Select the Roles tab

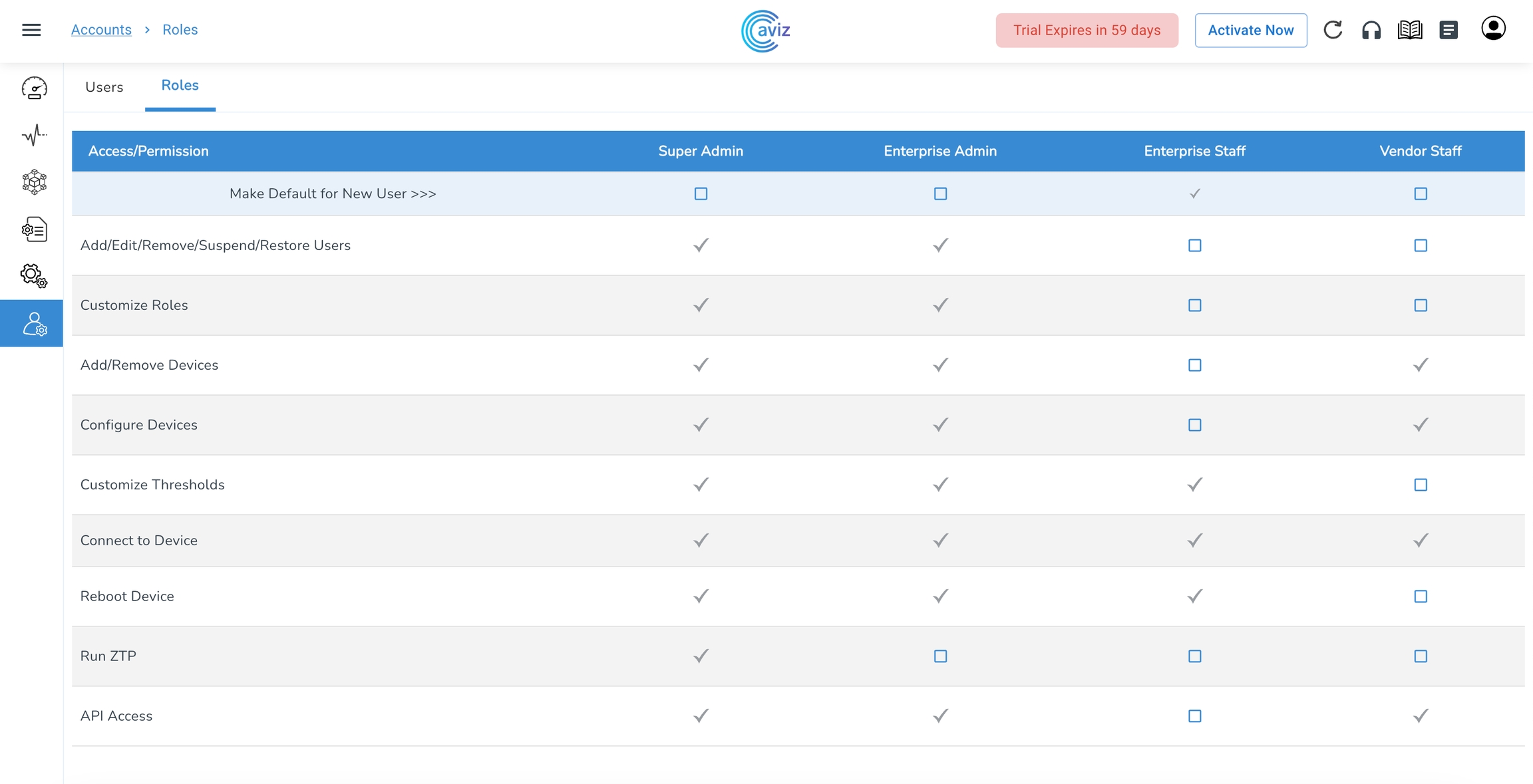point(180,86)
